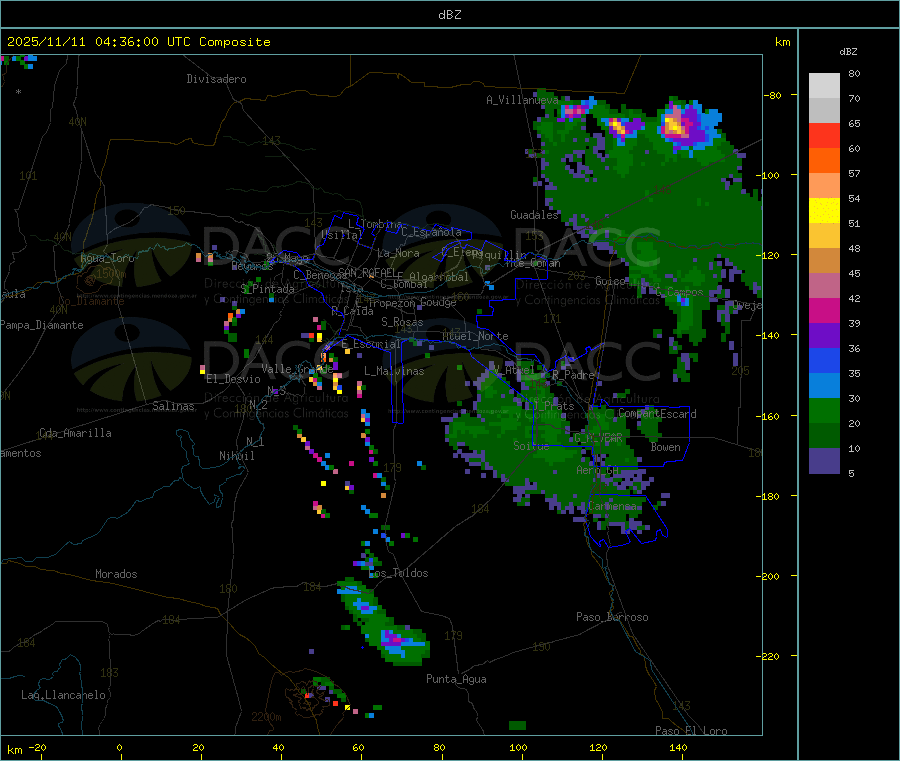Click the Lag_Llancanelo label
This screenshot has height=761, width=900.
point(64,695)
